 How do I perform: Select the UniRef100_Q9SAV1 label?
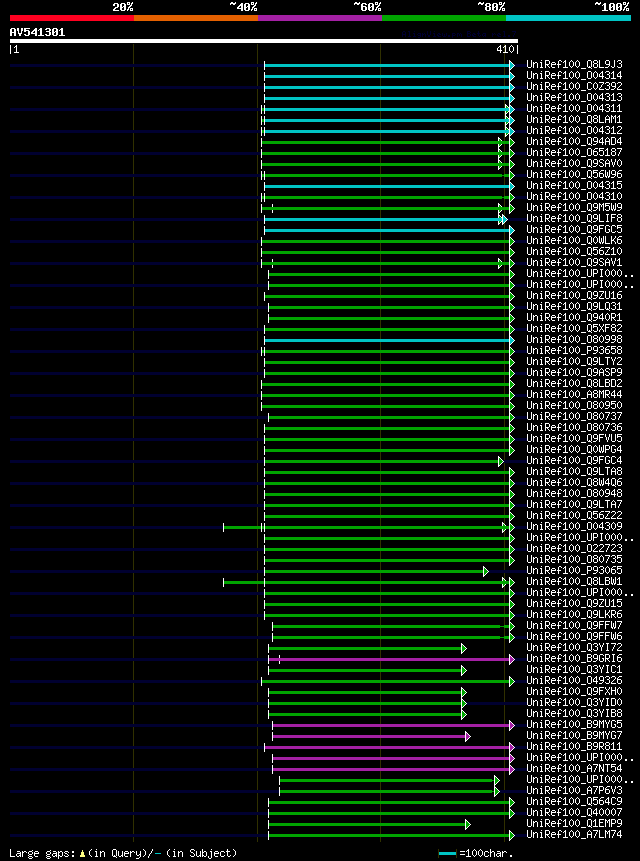[x=574, y=262]
